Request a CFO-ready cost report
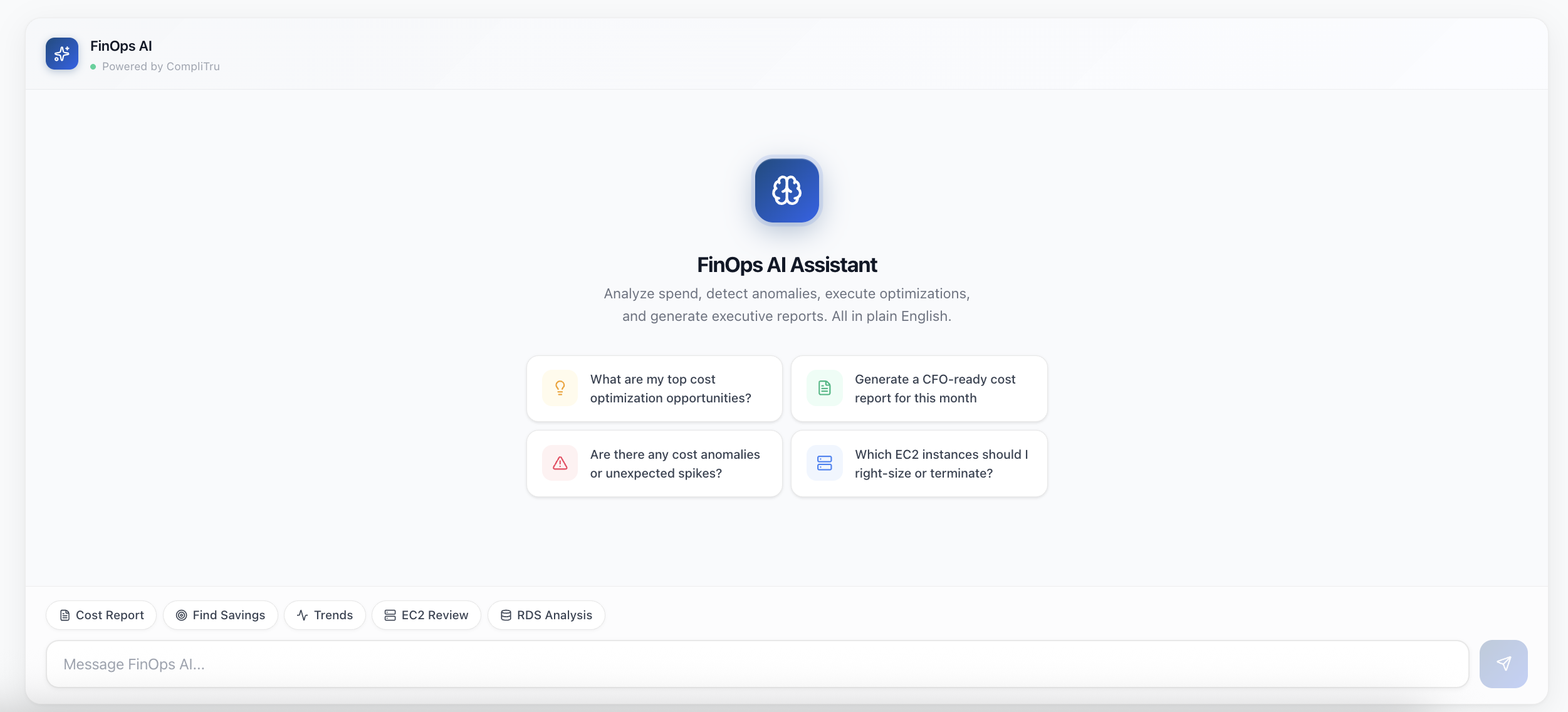The width and height of the screenshot is (1568, 712). (919, 388)
